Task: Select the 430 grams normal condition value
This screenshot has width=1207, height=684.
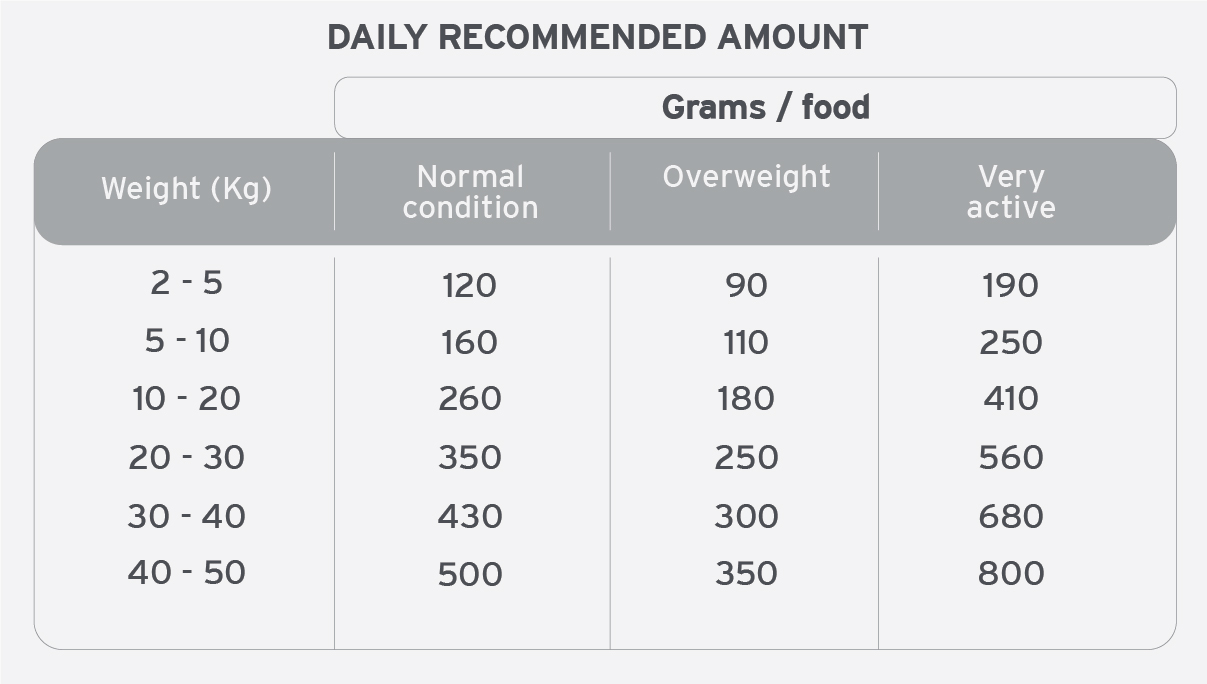Action: pyautogui.click(x=470, y=516)
